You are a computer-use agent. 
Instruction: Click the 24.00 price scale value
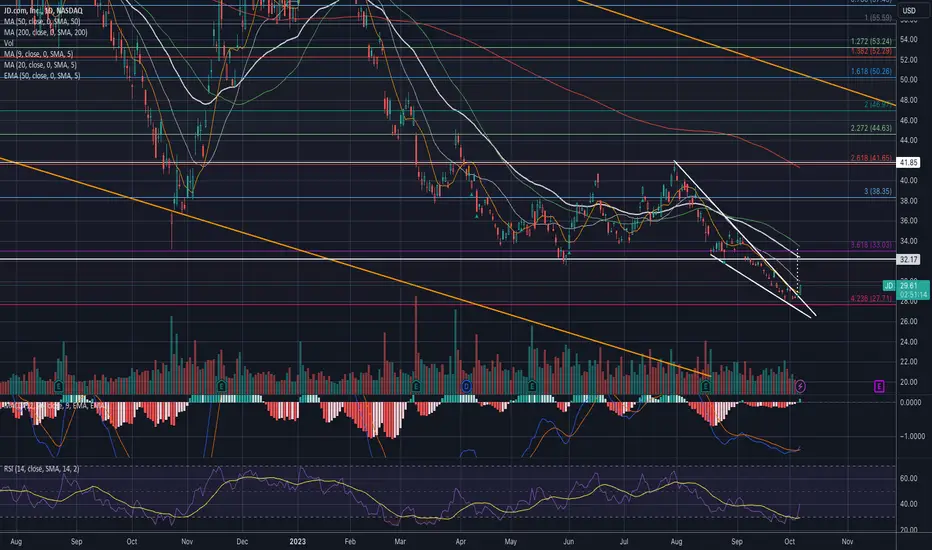click(908, 342)
